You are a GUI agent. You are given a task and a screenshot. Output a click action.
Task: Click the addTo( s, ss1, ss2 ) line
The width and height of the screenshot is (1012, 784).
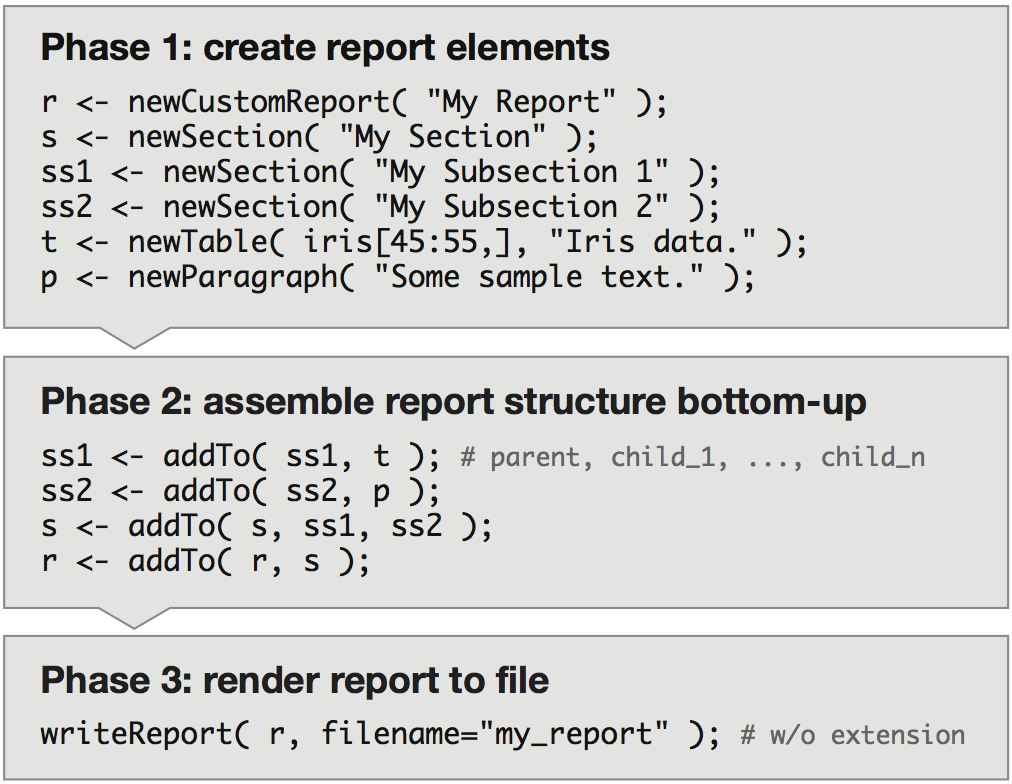[266, 527]
